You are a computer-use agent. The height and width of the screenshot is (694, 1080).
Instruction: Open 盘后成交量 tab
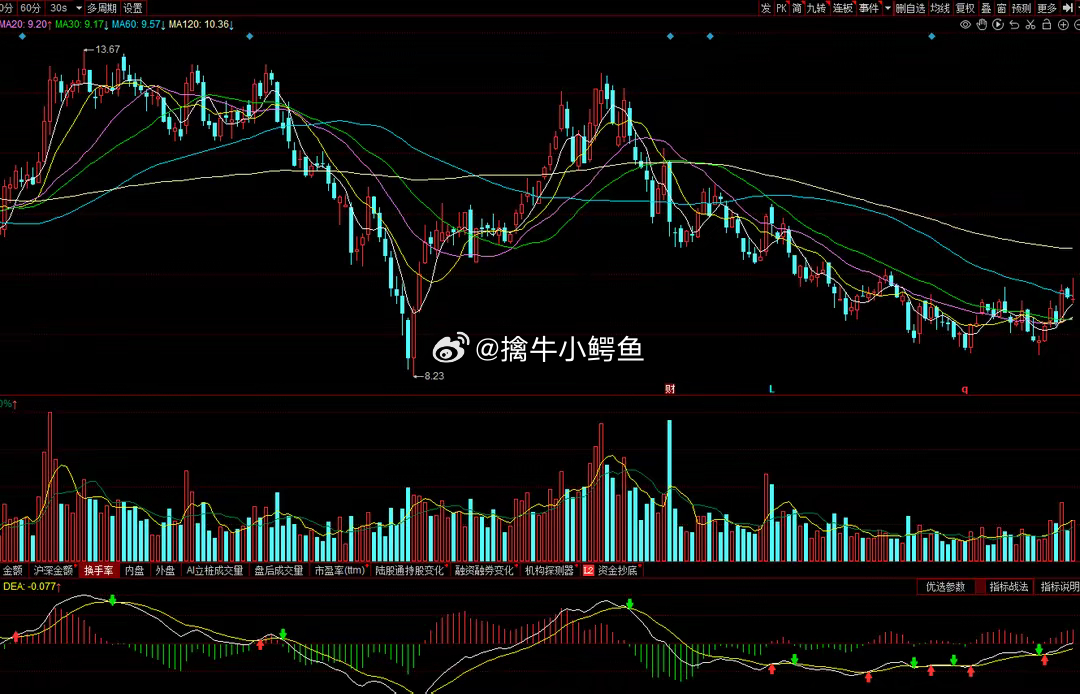(278, 570)
